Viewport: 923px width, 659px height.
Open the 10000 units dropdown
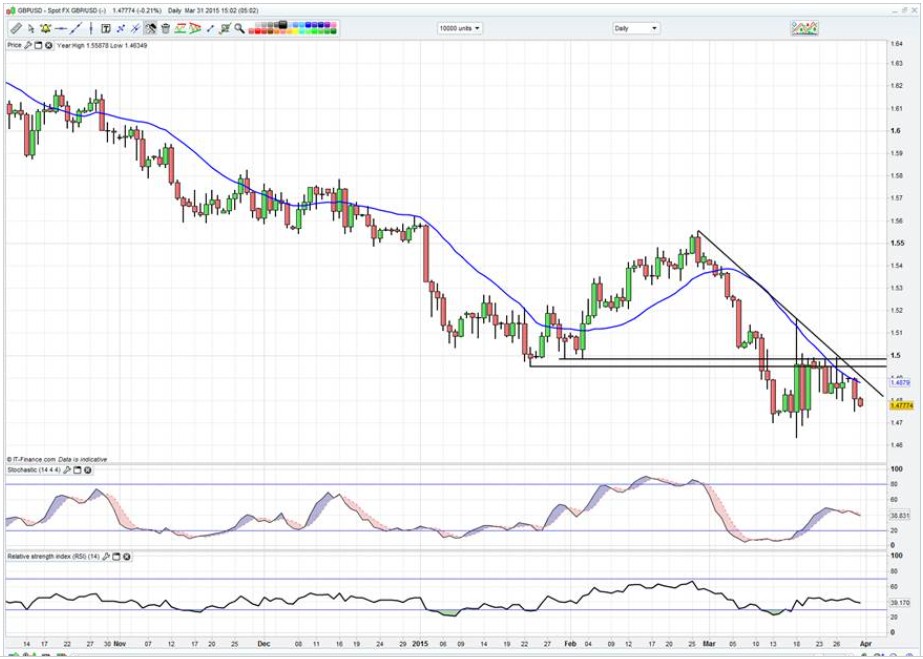459,28
